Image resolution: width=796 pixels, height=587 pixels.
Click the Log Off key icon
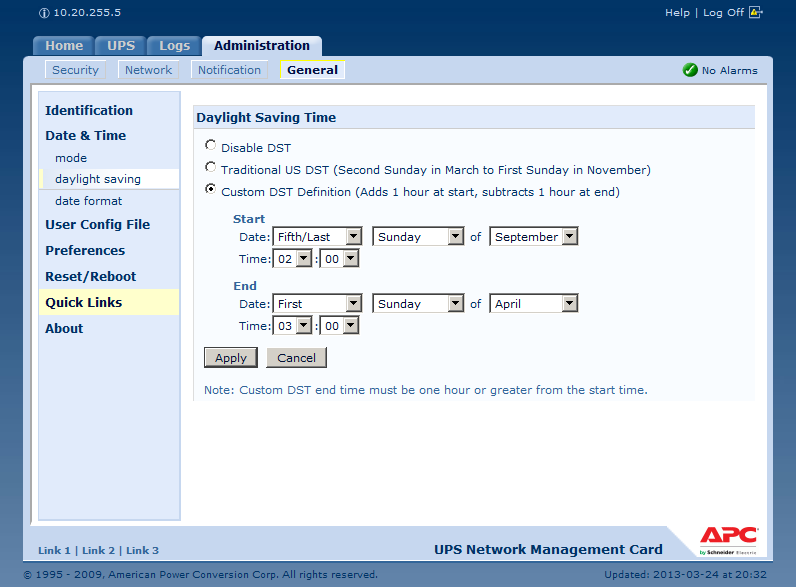point(755,13)
